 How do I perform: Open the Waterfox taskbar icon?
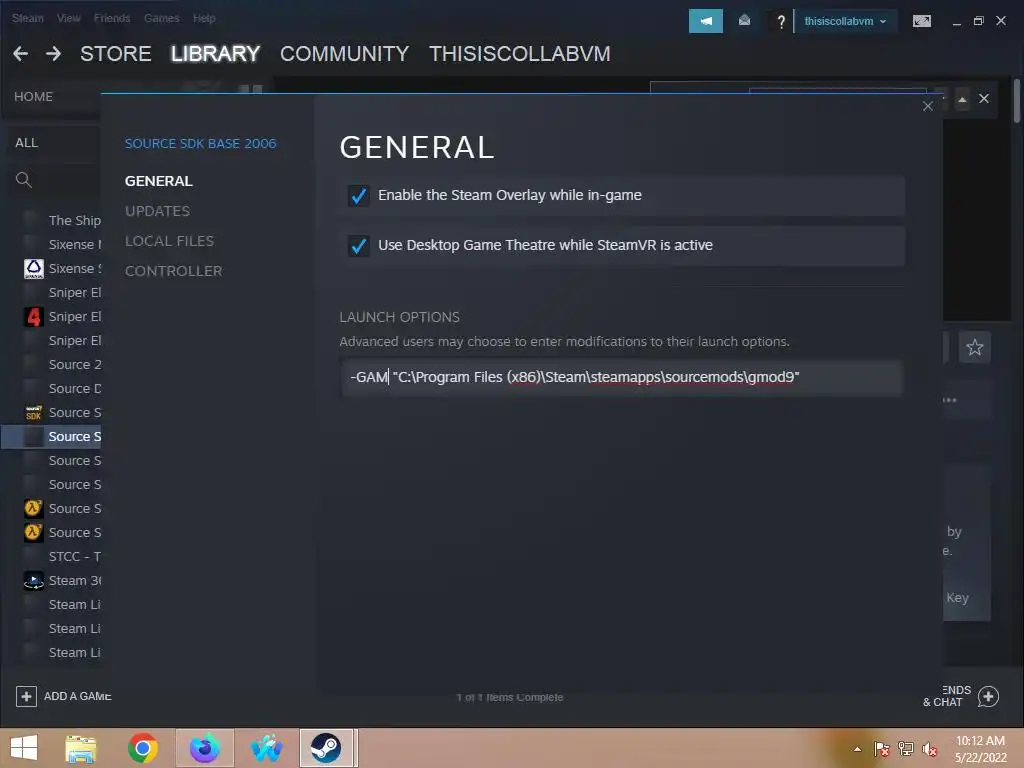(x=266, y=748)
